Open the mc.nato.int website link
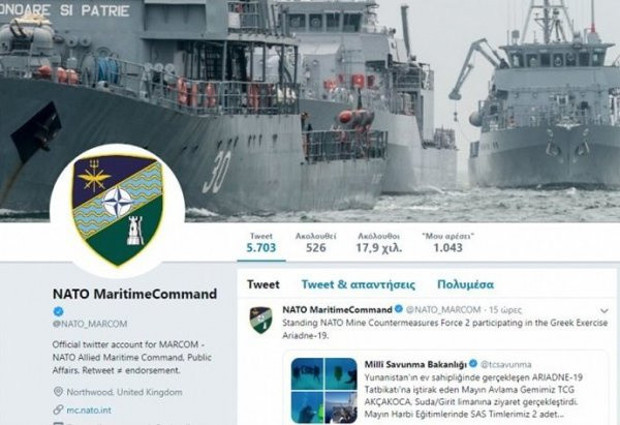 click(x=89, y=410)
